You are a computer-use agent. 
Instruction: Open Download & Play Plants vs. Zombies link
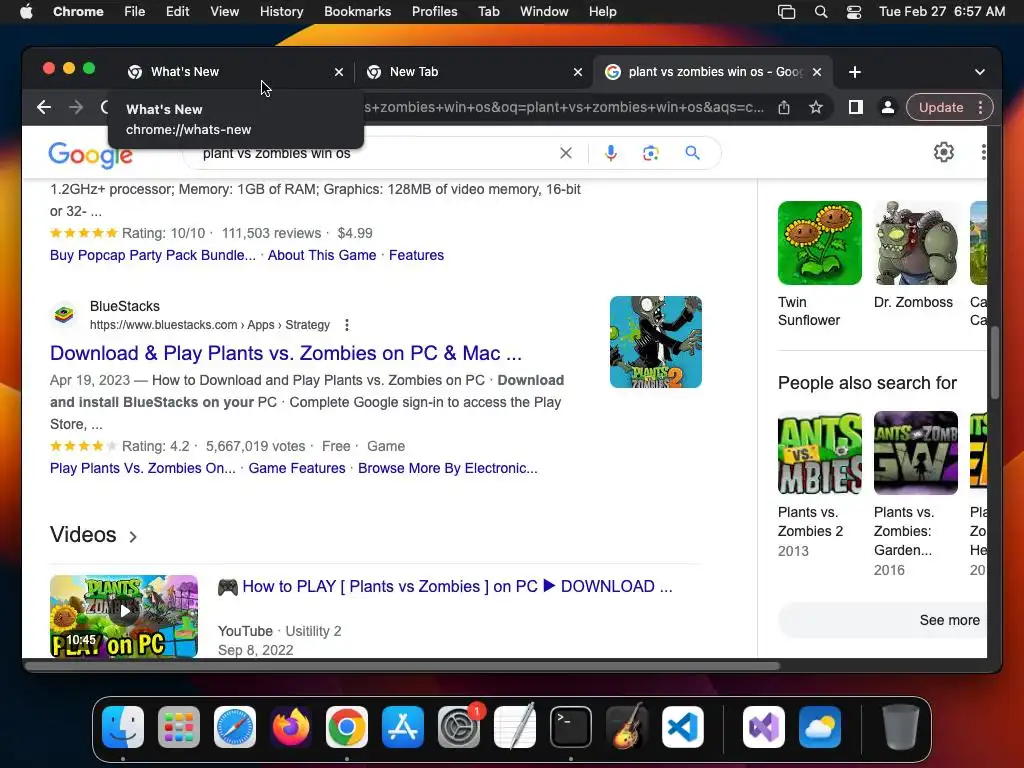[286, 353]
